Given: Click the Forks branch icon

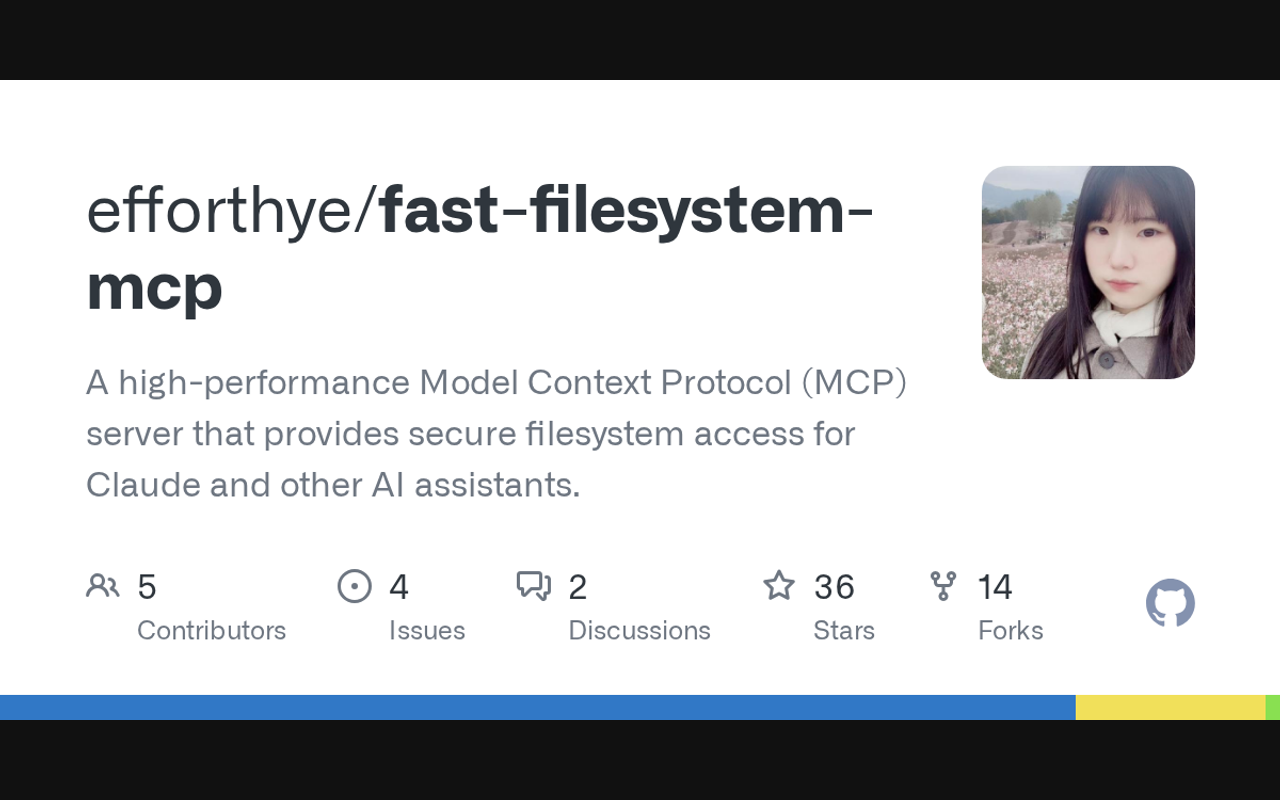Looking at the screenshot, I should pos(943,586).
